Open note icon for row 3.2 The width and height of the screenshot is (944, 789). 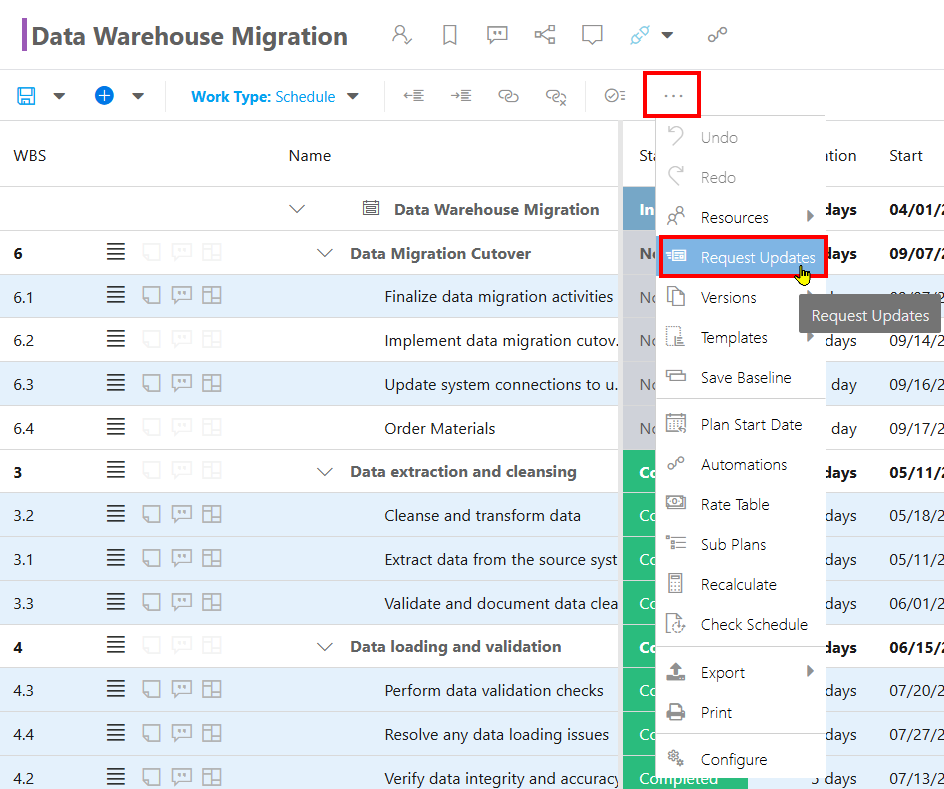point(151,514)
